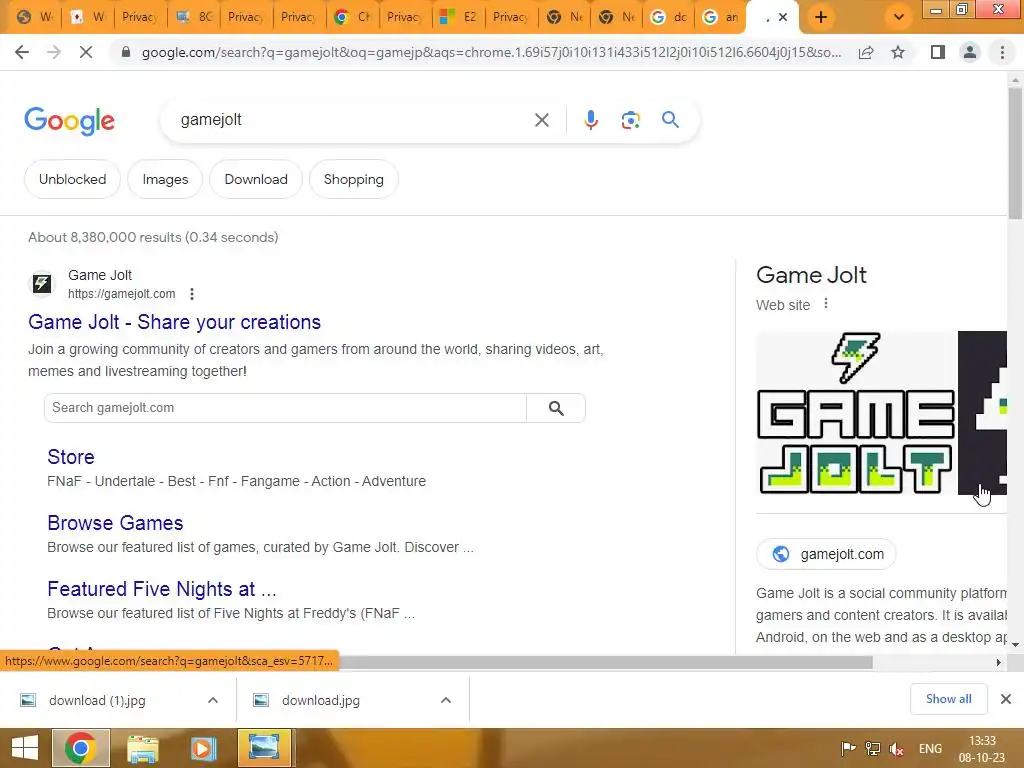Go back to the previous page
The width and height of the screenshot is (1024, 768).
coord(22,52)
